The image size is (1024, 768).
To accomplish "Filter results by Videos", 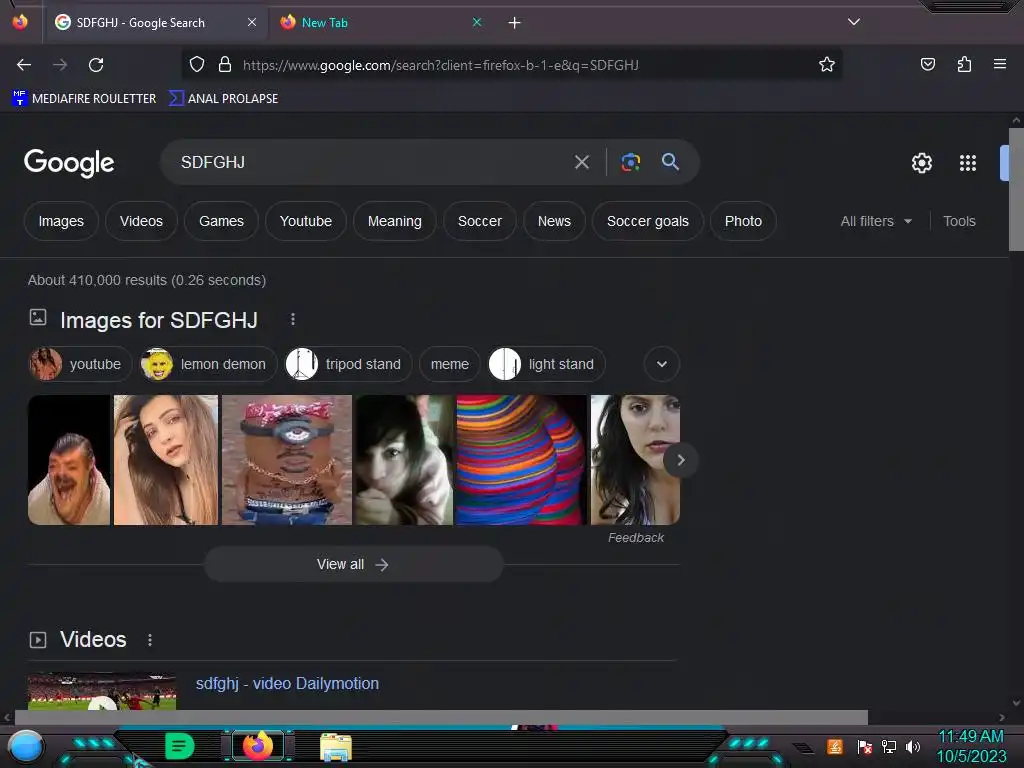I will (x=141, y=221).
